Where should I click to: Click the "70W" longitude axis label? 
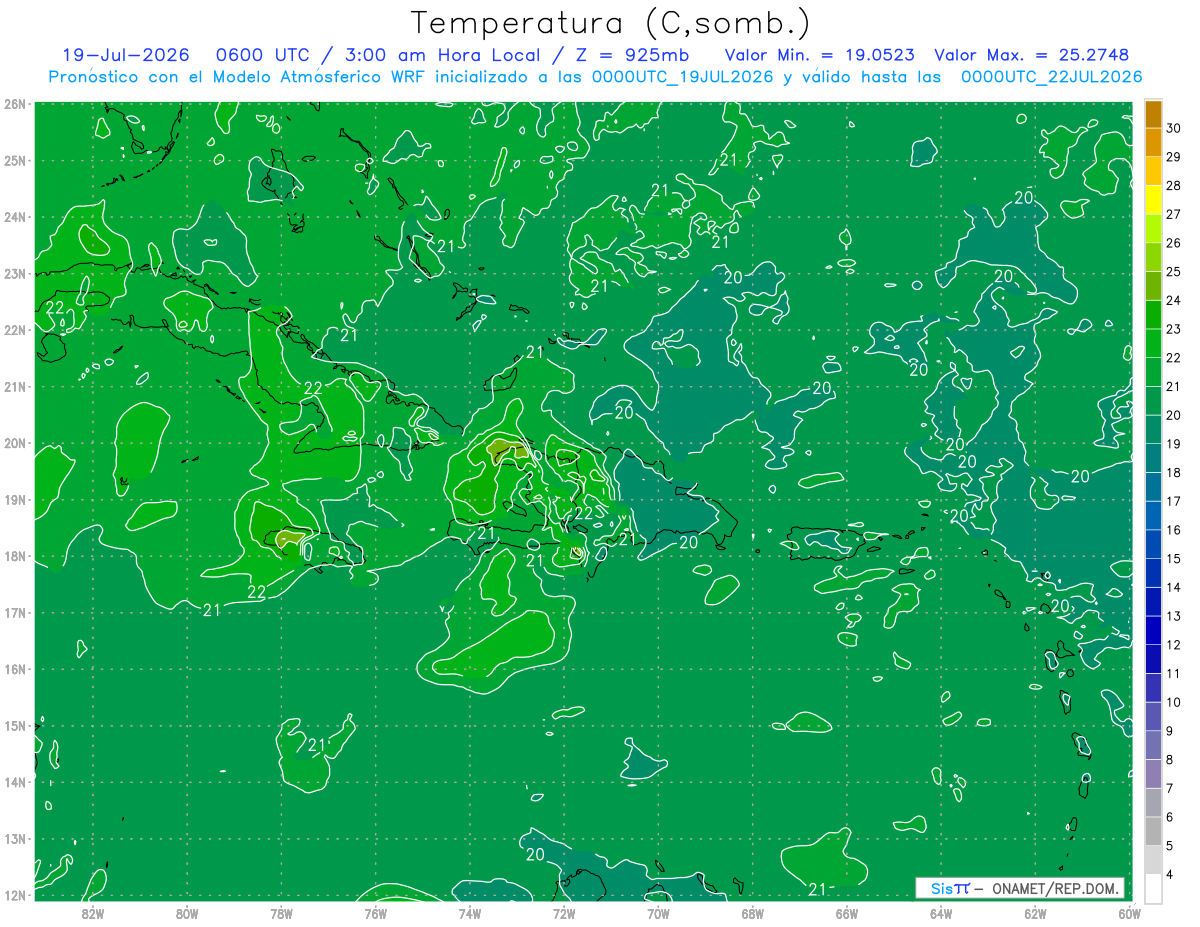tap(658, 913)
